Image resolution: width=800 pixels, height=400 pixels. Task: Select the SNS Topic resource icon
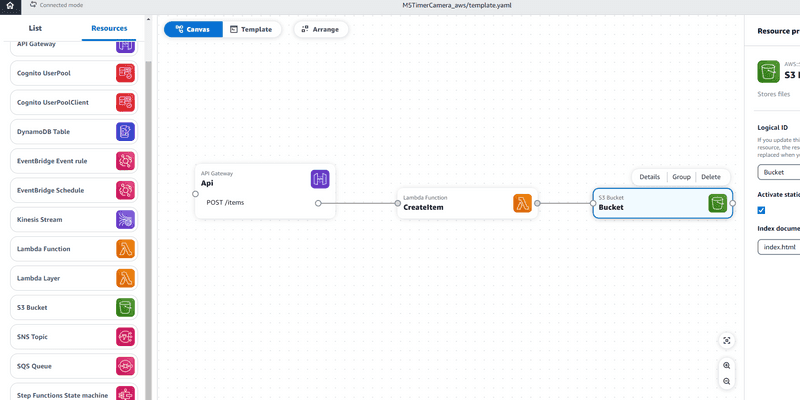(126, 337)
